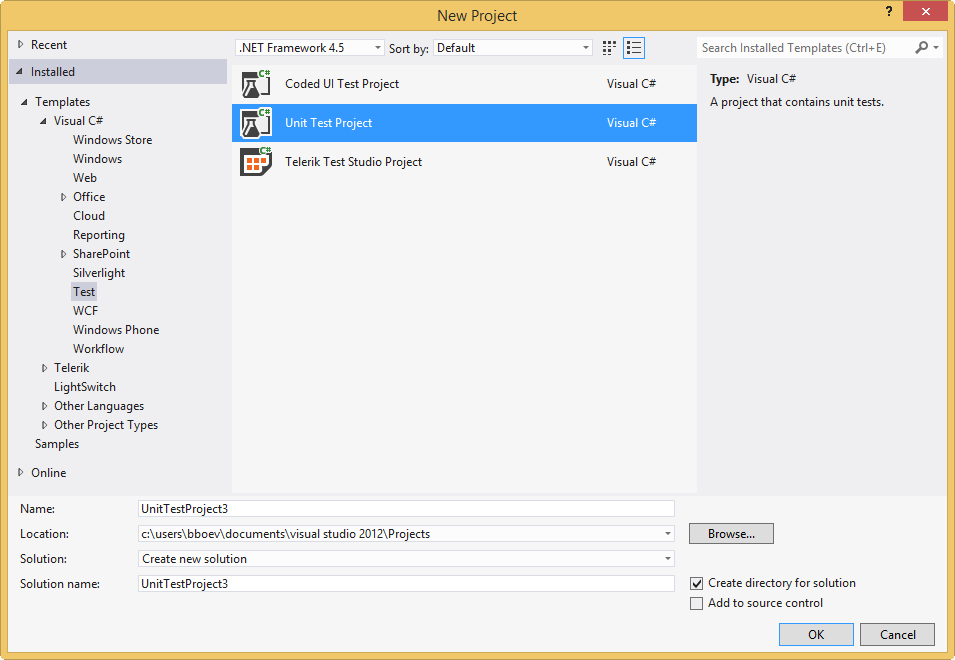Open the help question mark
Viewport: 955px width, 660px height.
pos(889,11)
